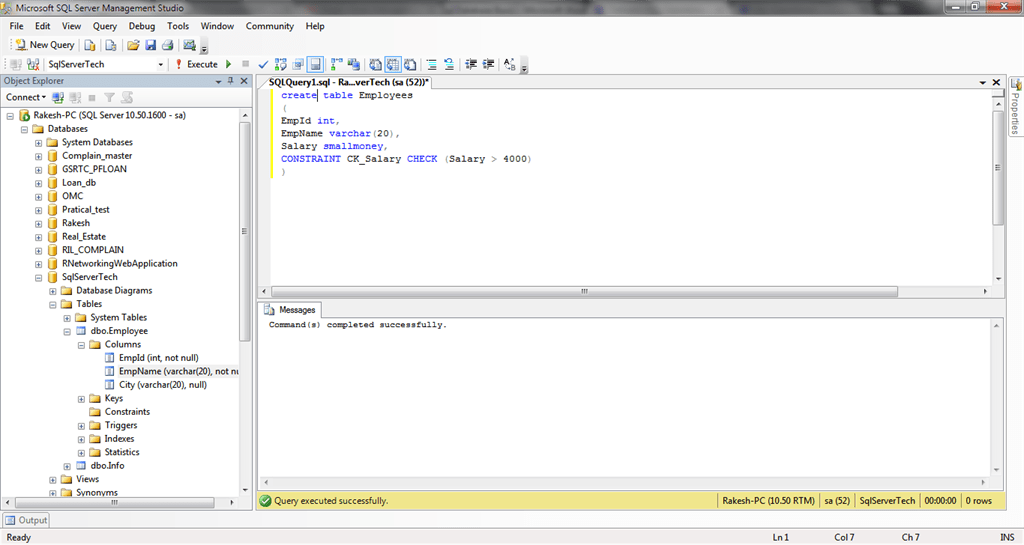Image resolution: width=1024 pixels, height=545 pixels.
Task: Open the active files dropdown arrow
Action: point(982,82)
